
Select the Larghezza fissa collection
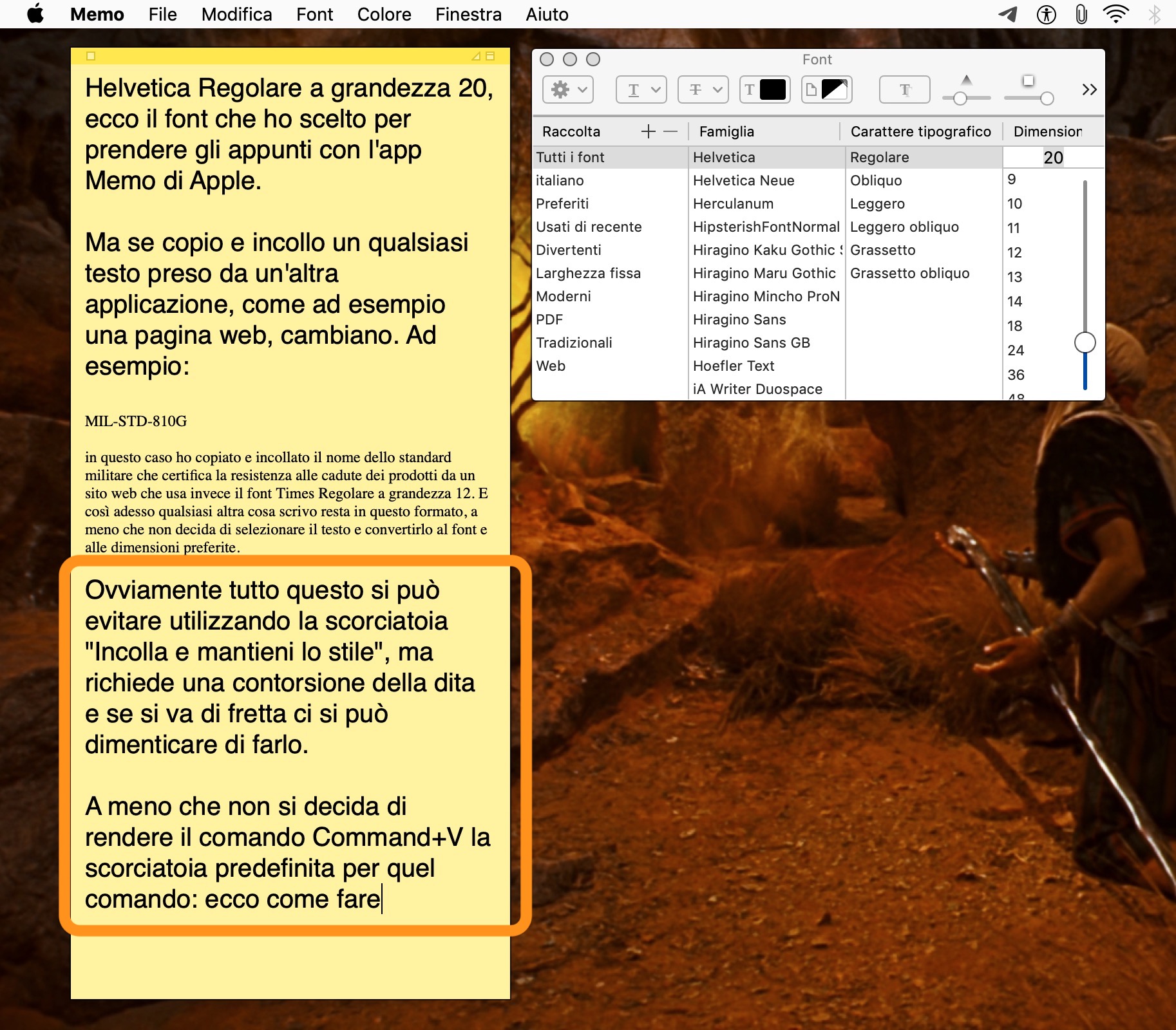click(610, 273)
